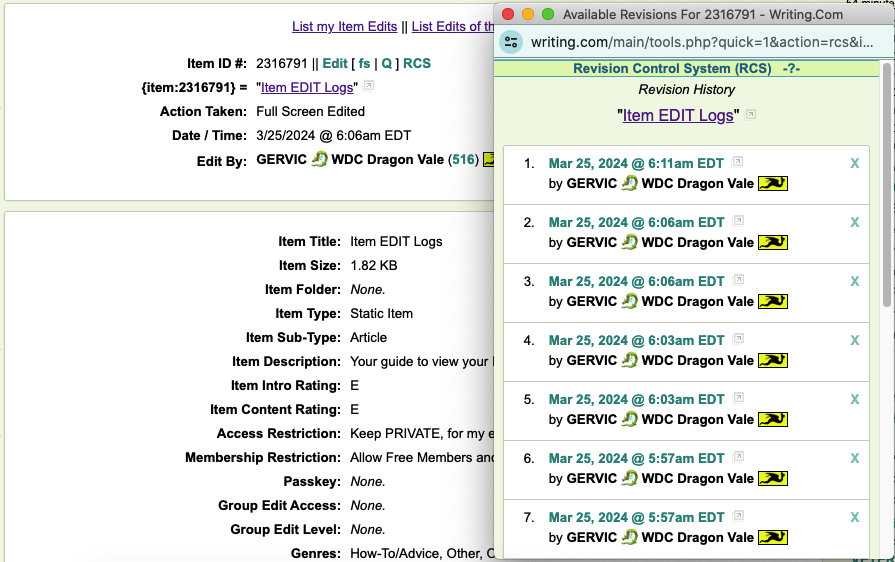The image size is (895, 562).
Task: Click yellow badge icon in revision 4 row
Action: (773, 360)
